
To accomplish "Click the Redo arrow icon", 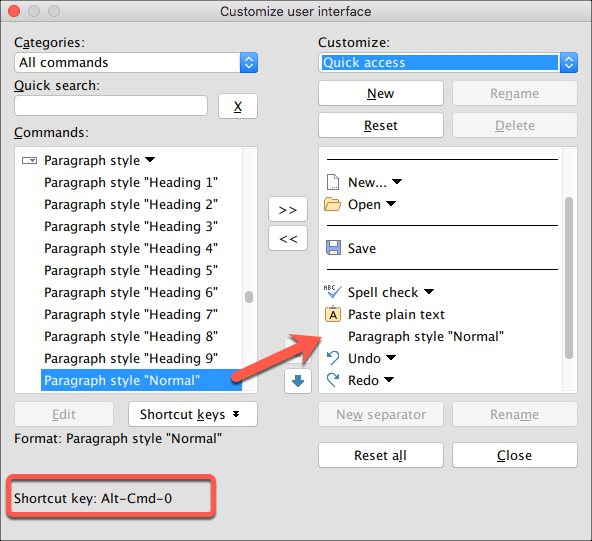I will [333, 380].
